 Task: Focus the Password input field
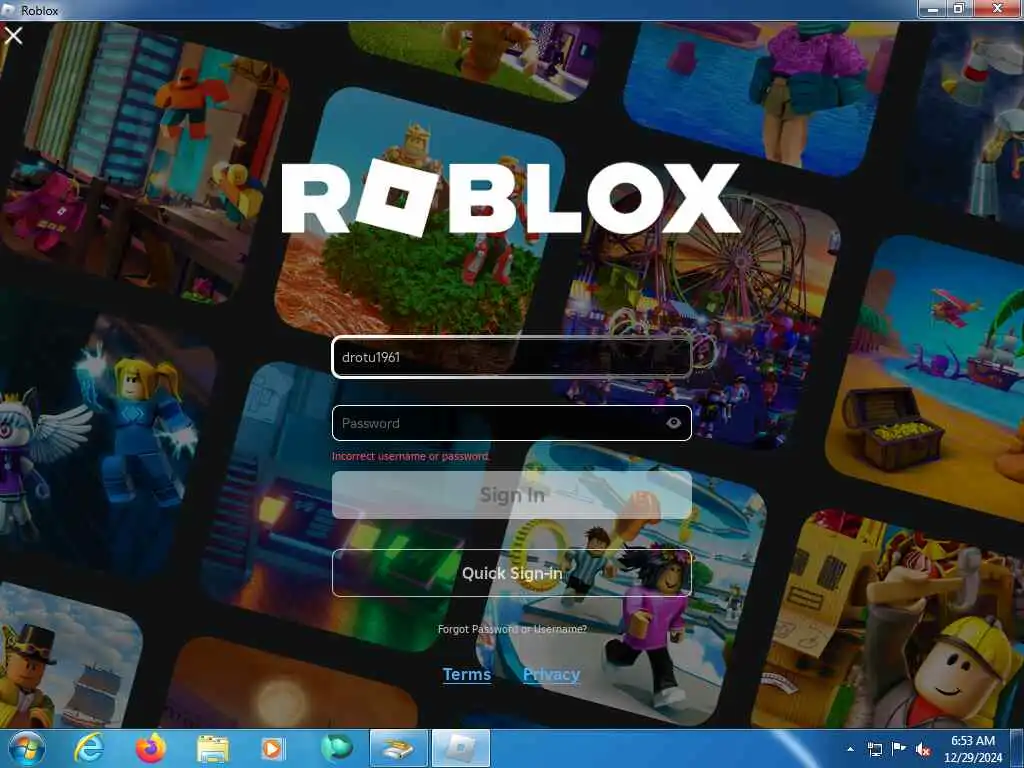[x=511, y=423]
